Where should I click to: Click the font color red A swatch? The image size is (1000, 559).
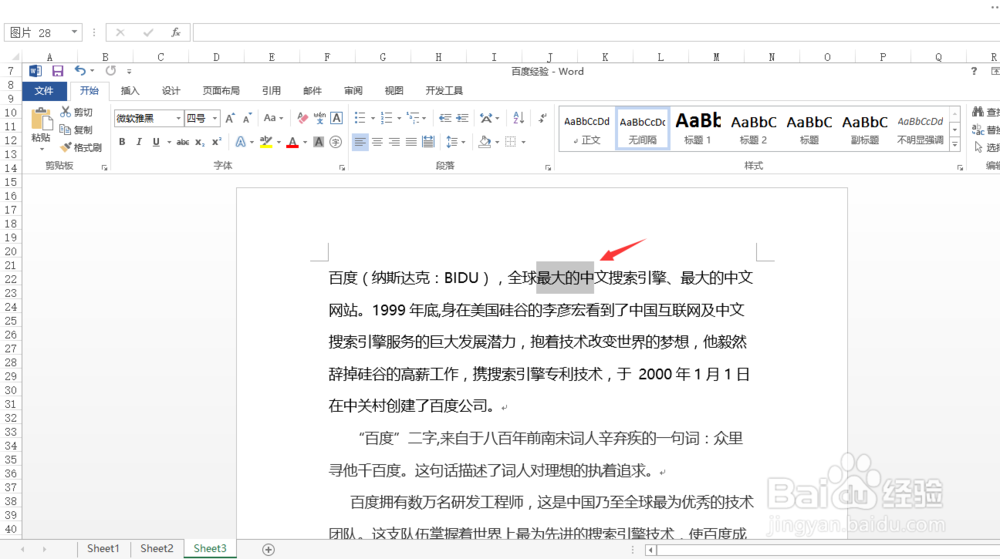293,142
